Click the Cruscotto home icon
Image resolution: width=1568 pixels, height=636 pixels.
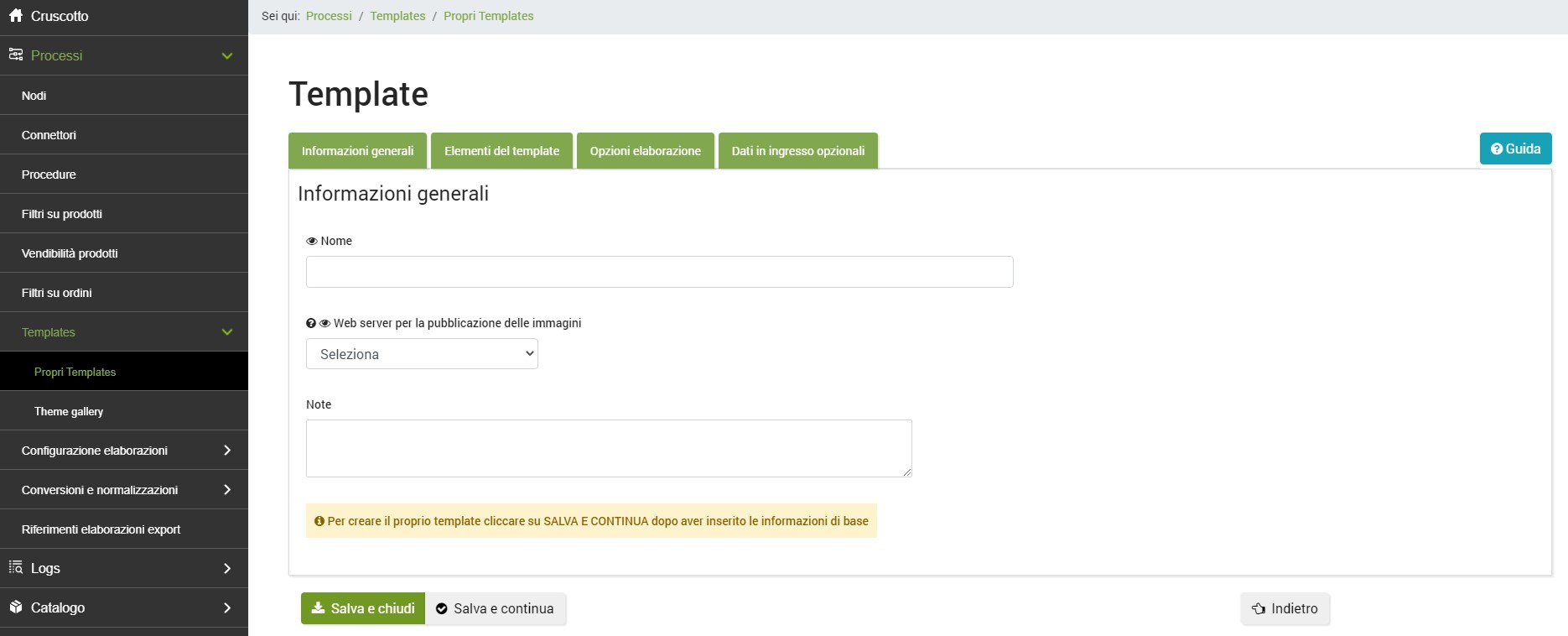[x=16, y=16]
